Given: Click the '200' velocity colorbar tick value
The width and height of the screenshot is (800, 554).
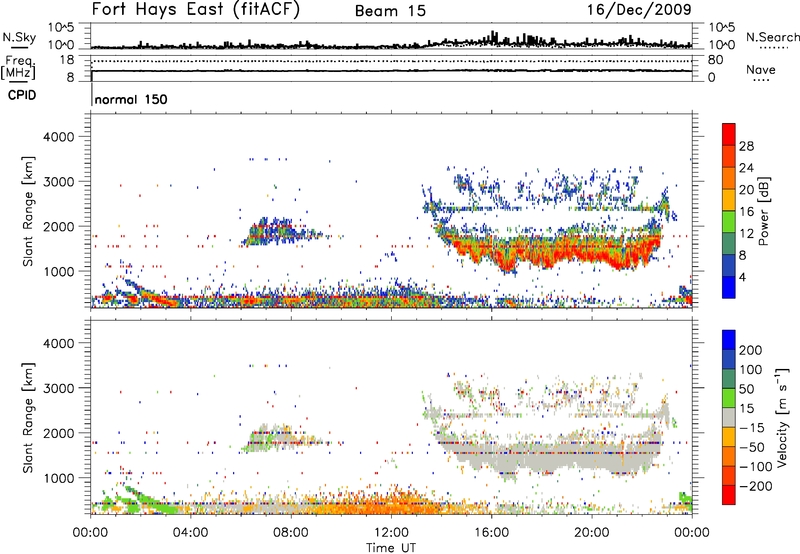Looking at the screenshot, I should (x=751, y=350).
